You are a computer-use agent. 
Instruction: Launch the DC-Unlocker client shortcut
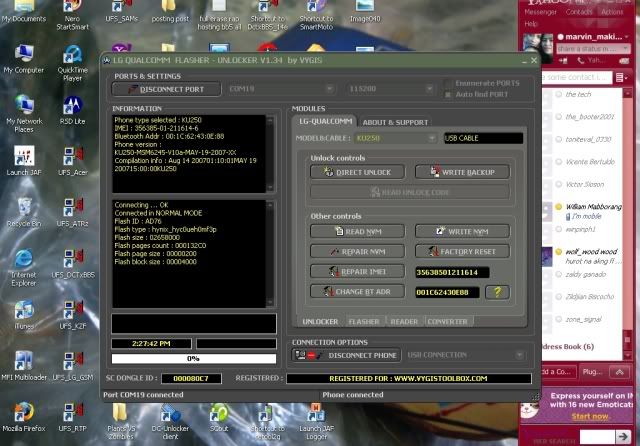(x=170, y=421)
